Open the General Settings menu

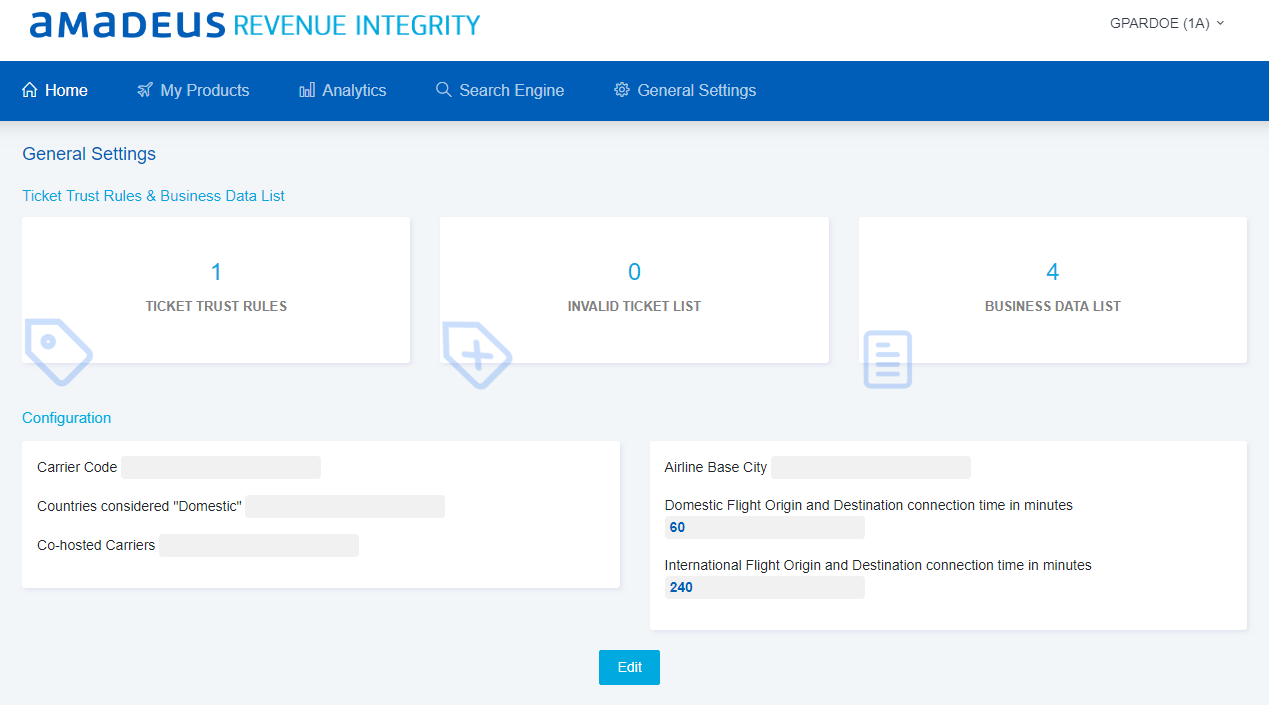click(685, 90)
